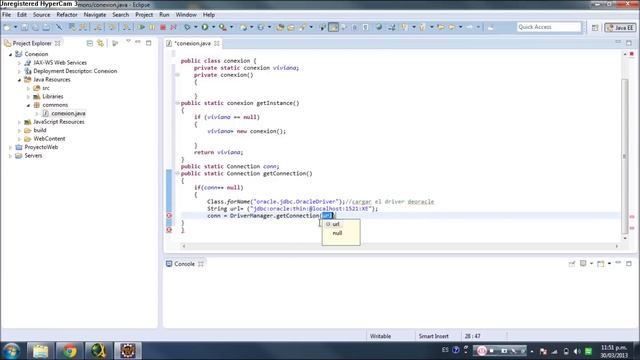This screenshot has height=360, width=640.
Task: Select the JavaScript Resources node
Action: [x=58, y=122]
